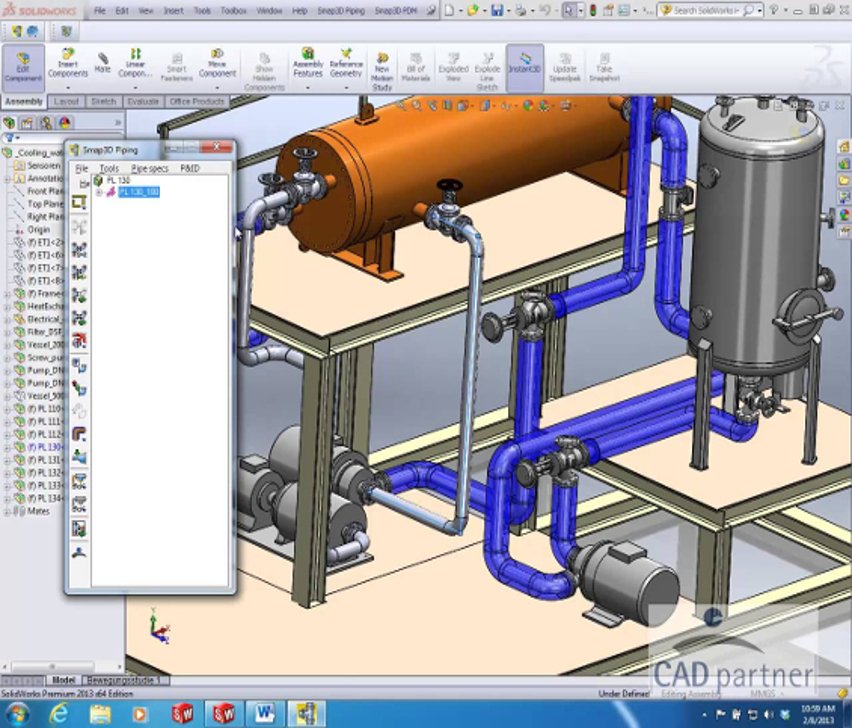Open Appearances tab in right task pane
Image resolution: width=852 pixels, height=728 pixels.
[x=844, y=214]
